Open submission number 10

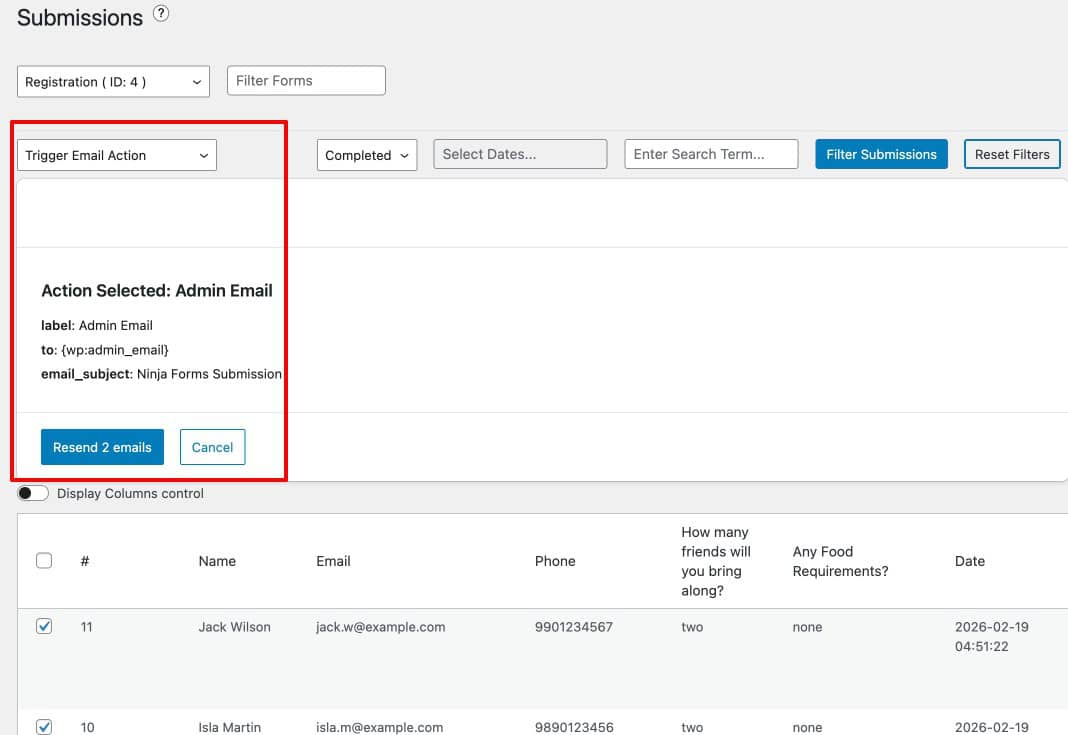pos(87,728)
